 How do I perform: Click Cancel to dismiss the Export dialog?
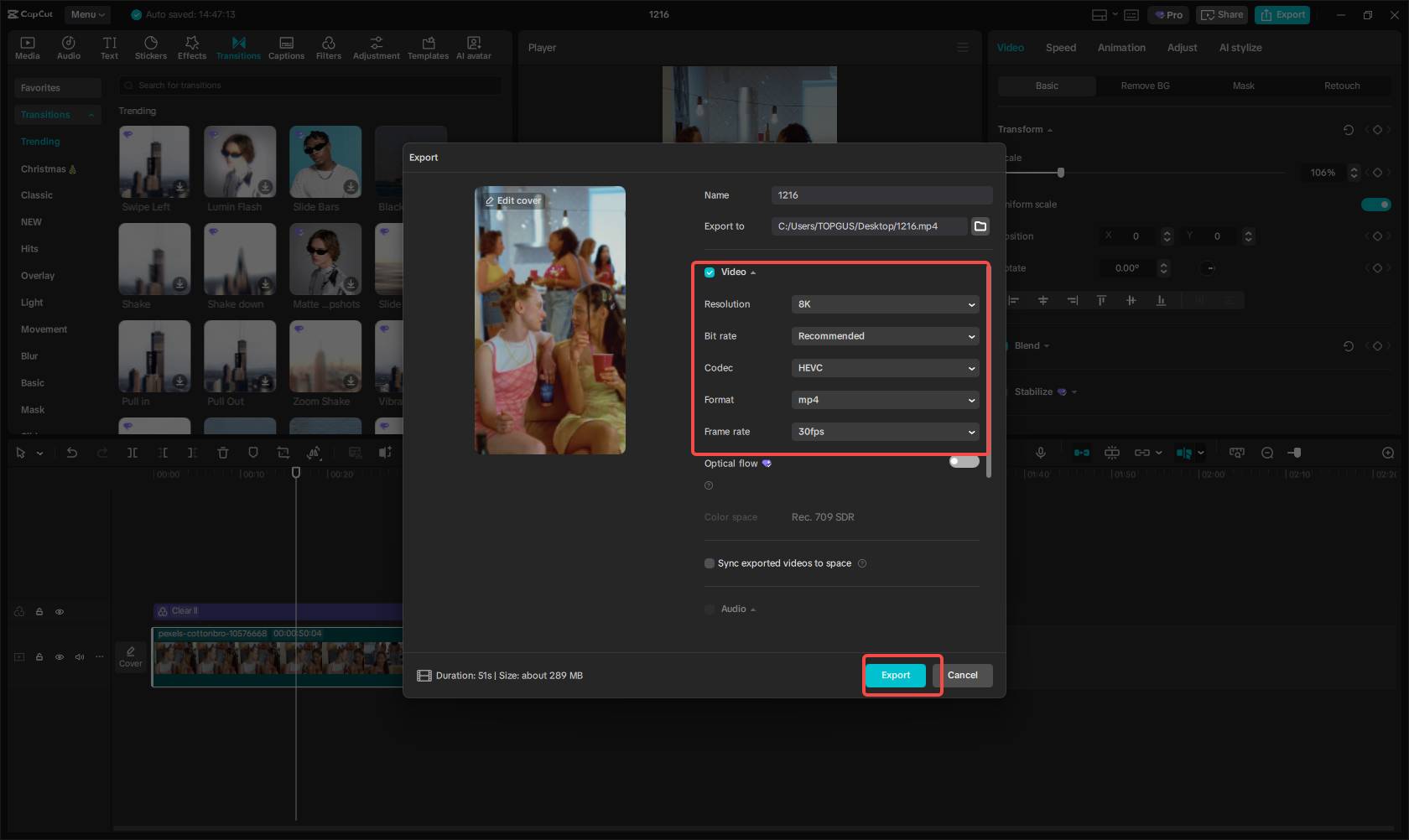point(963,675)
